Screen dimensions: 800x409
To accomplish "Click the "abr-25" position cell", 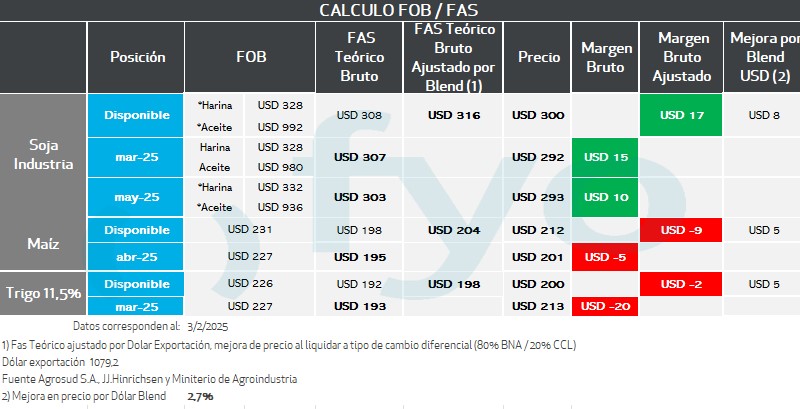I will pos(138,257).
